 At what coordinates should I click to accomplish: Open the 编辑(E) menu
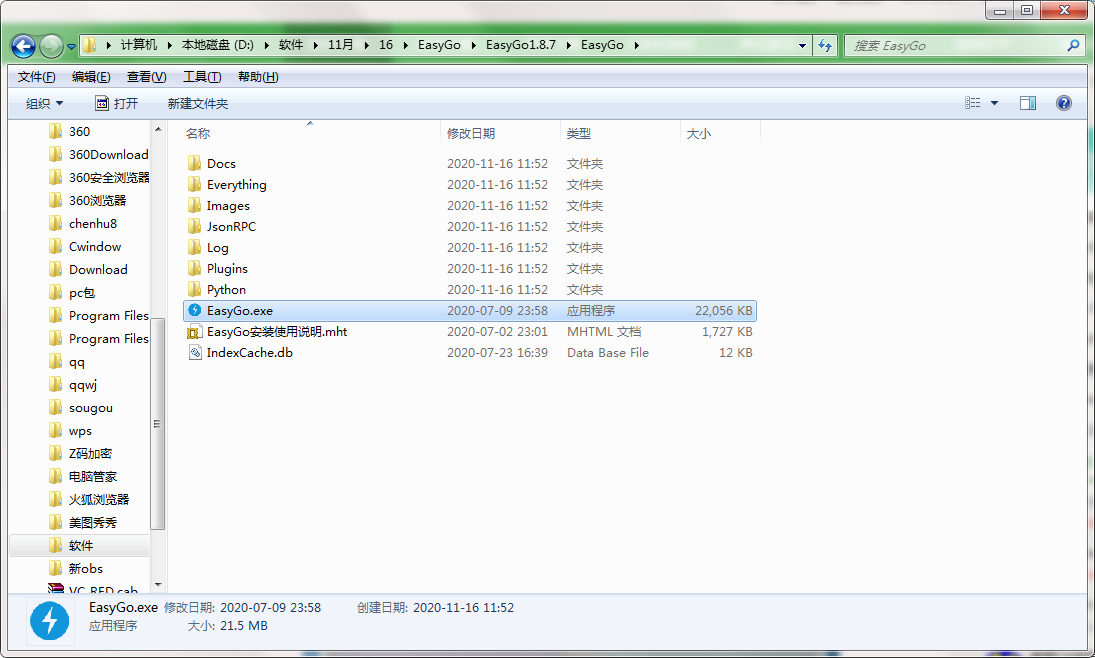[91, 77]
